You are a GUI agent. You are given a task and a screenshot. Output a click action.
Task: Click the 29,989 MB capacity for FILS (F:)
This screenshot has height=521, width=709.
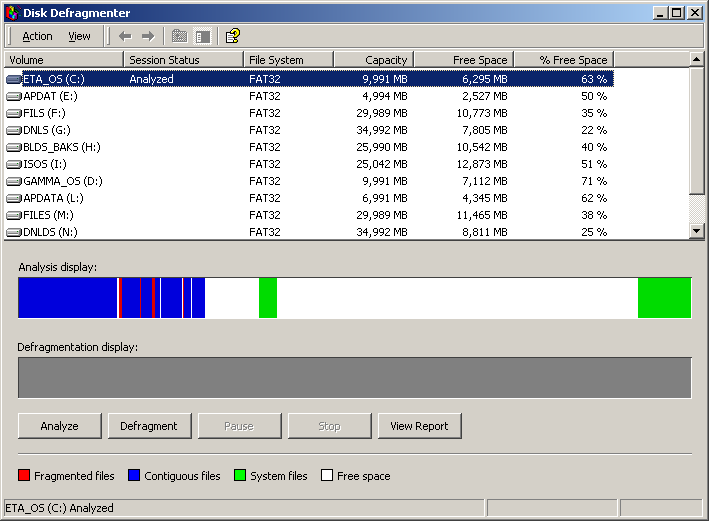pos(382,113)
